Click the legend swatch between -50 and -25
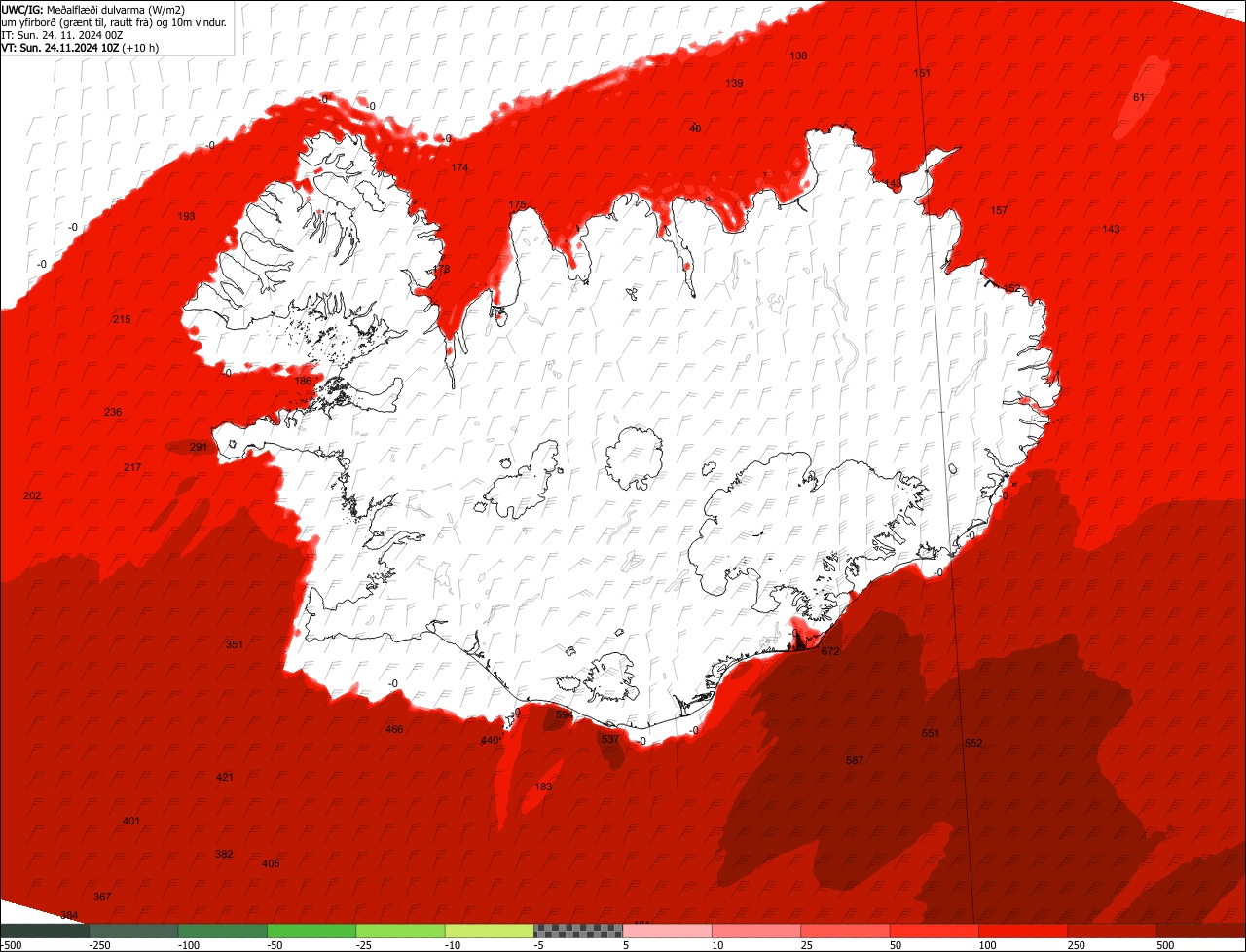Viewport: 1246px width, 952px height. tap(311, 931)
